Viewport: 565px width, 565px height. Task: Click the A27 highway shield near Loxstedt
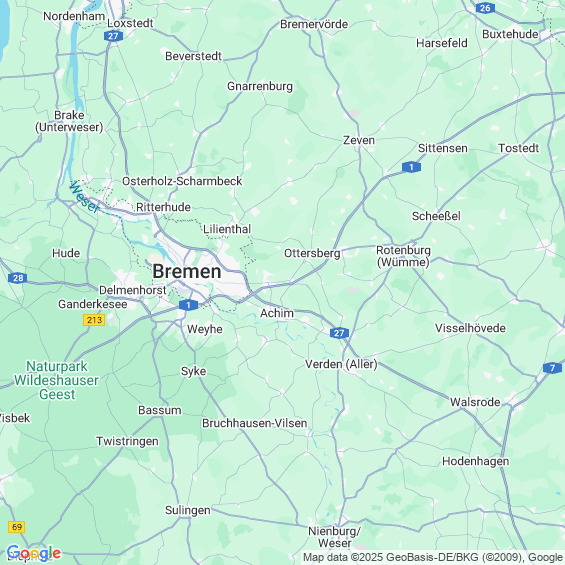pos(113,36)
